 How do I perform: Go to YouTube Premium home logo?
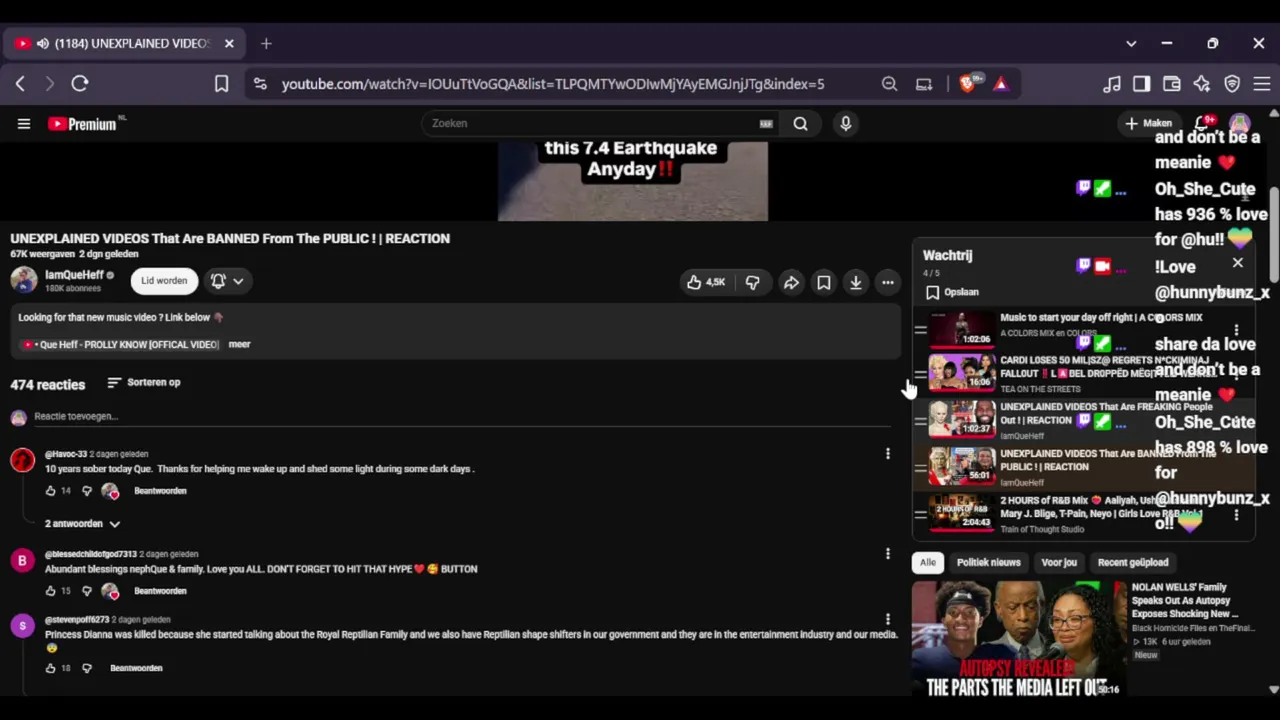84,124
